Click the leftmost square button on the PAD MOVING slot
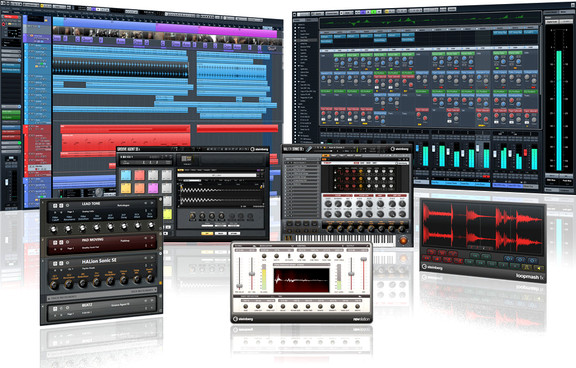 55,243
